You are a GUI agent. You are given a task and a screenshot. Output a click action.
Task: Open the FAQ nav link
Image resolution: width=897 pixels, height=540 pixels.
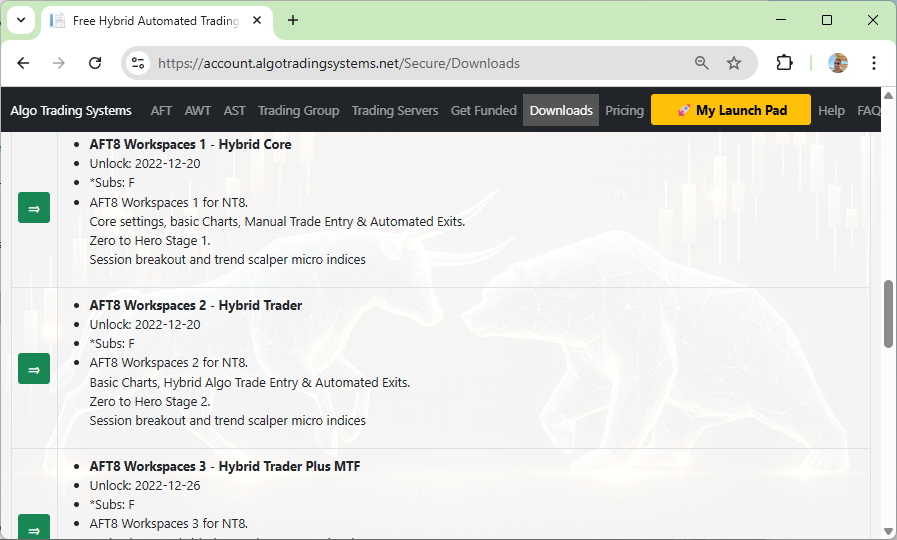point(868,110)
